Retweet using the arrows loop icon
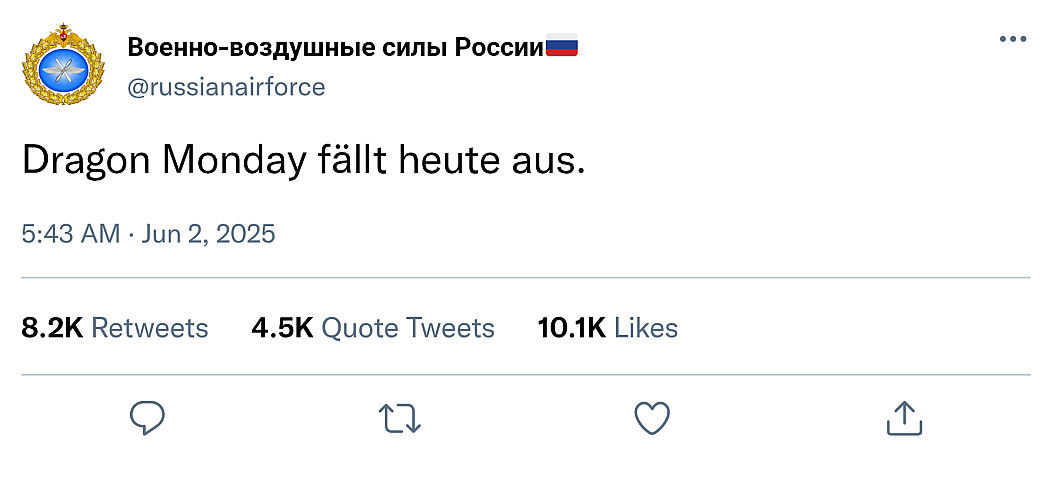 pyautogui.click(x=400, y=419)
